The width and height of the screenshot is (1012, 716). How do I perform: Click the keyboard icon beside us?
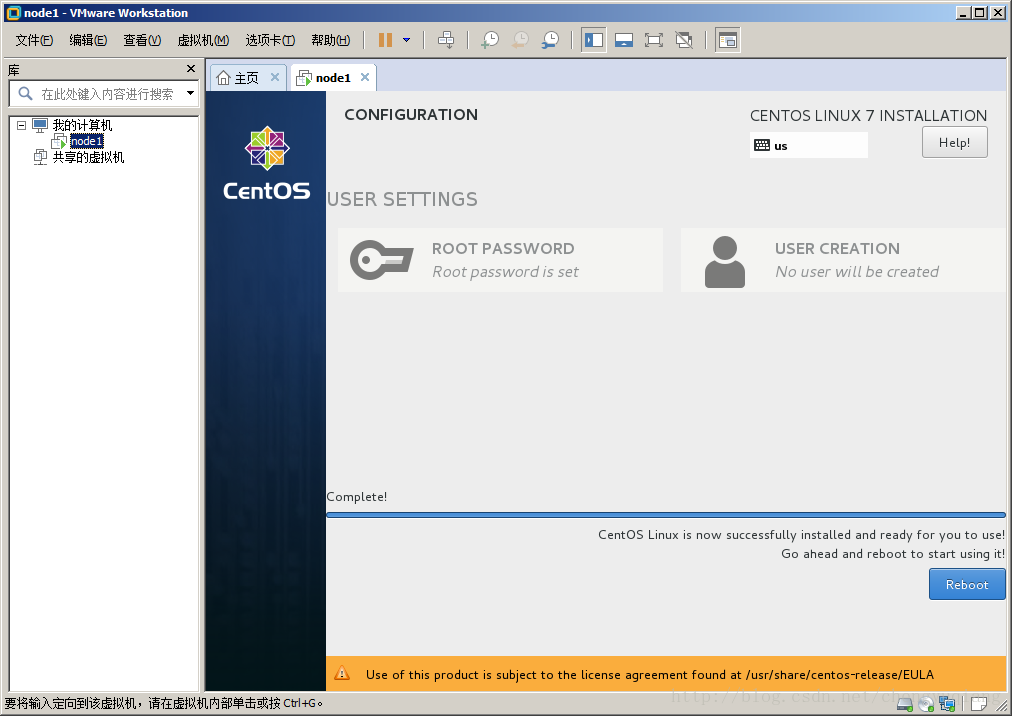click(x=762, y=145)
